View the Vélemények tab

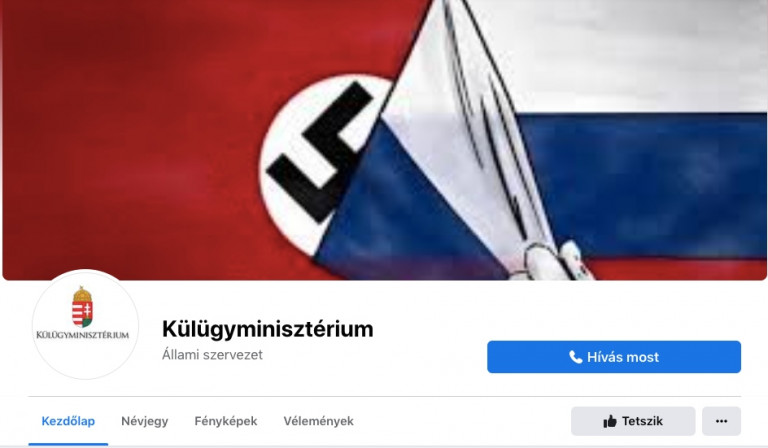318,421
